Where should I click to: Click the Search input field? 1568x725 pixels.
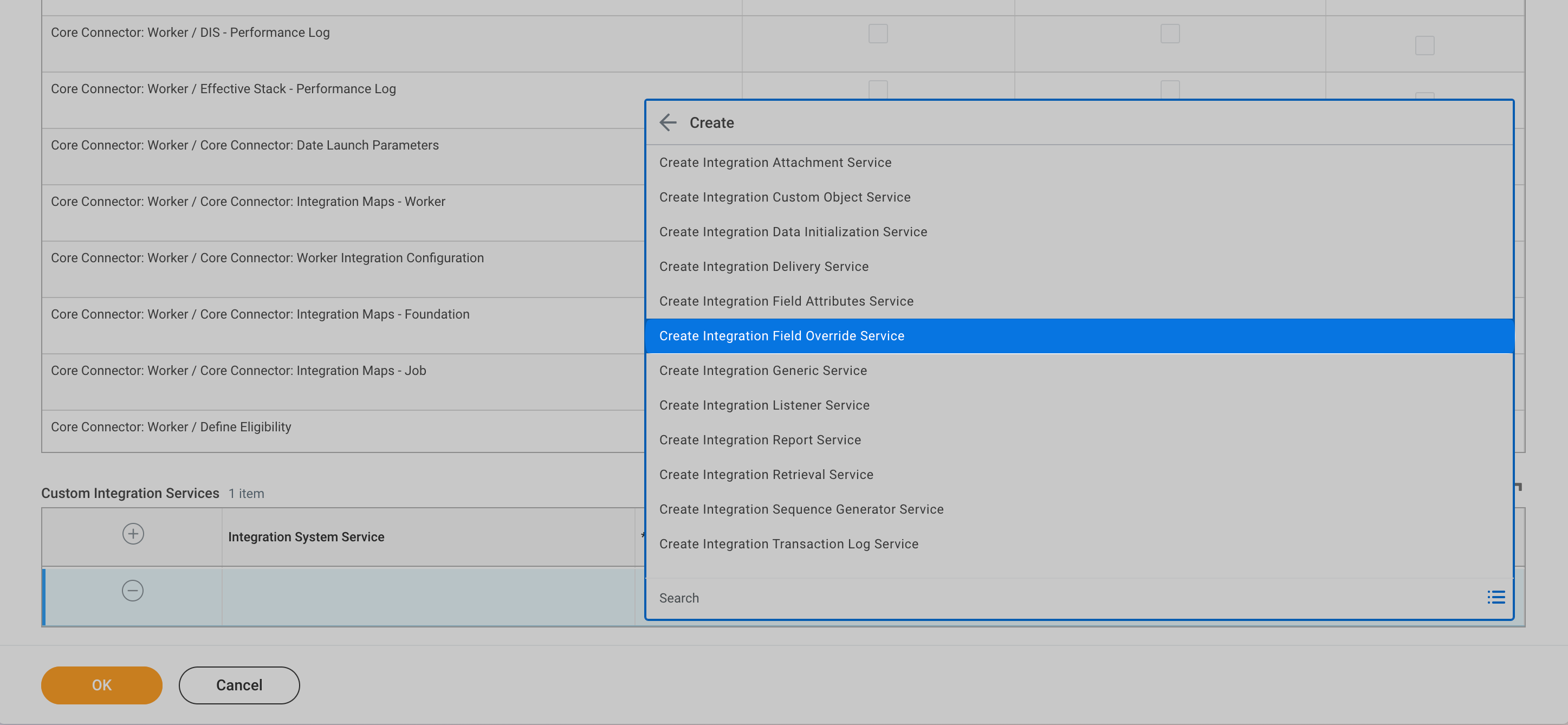1035,598
